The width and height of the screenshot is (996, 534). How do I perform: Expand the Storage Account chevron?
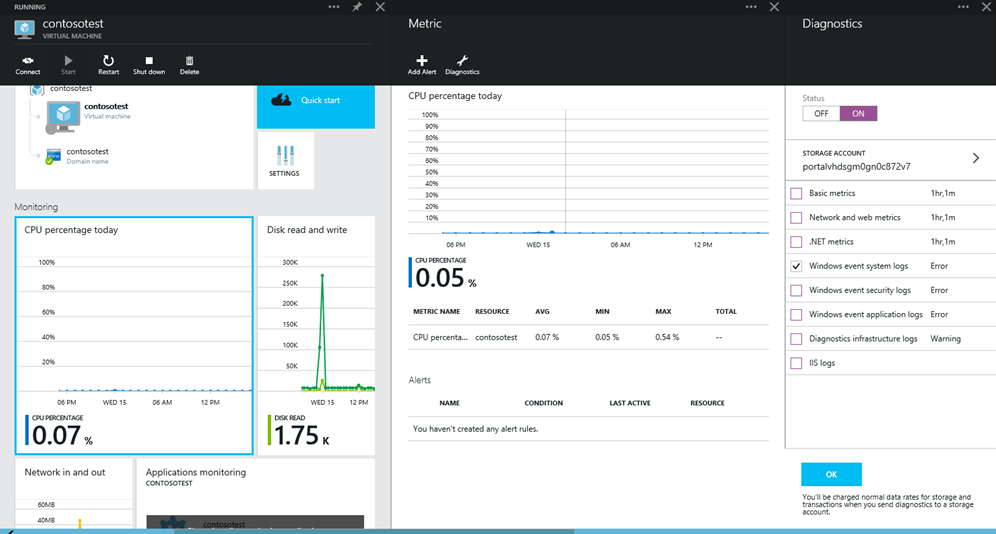(x=975, y=158)
